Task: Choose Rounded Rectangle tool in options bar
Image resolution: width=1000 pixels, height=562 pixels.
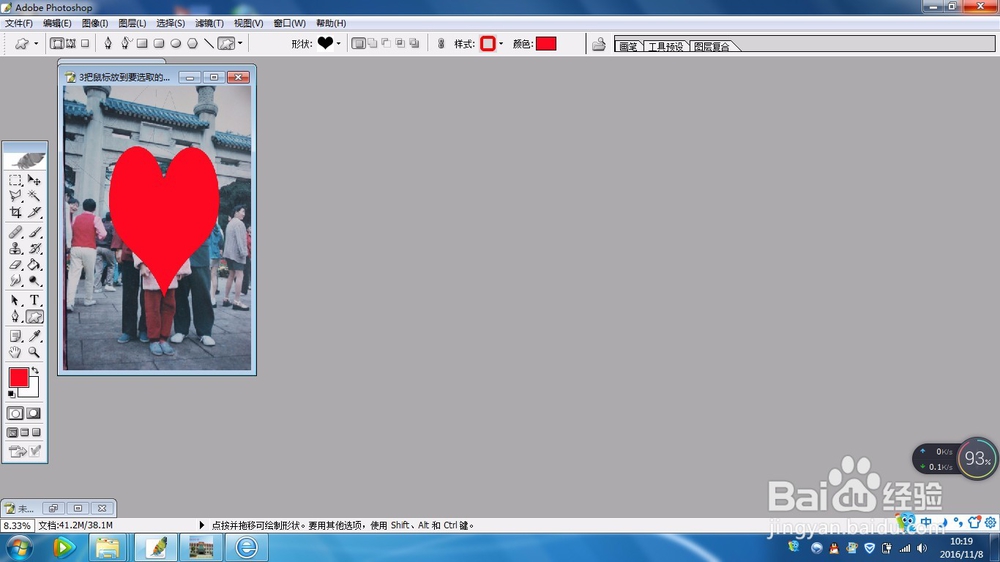Action: [159, 43]
